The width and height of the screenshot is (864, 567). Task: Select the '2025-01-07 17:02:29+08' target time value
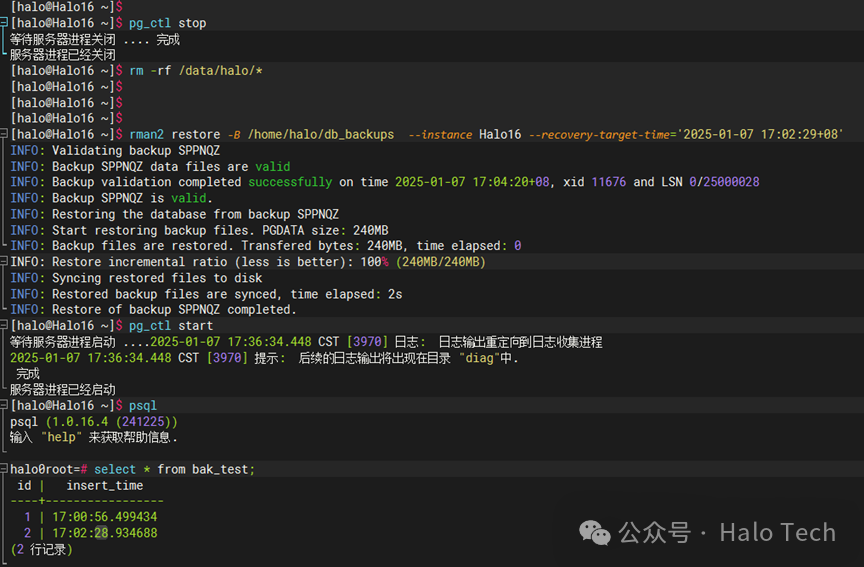pyautogui.click(x=760, y=134)
